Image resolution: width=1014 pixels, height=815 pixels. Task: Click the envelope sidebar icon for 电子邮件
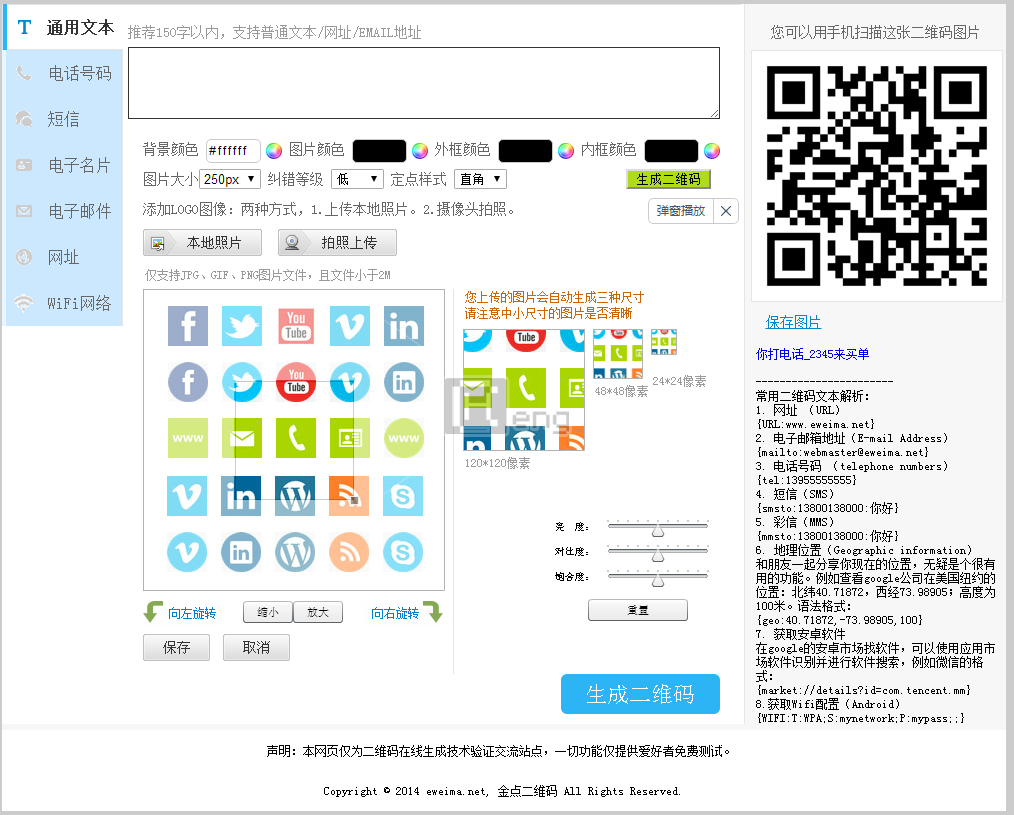(24, 211)
